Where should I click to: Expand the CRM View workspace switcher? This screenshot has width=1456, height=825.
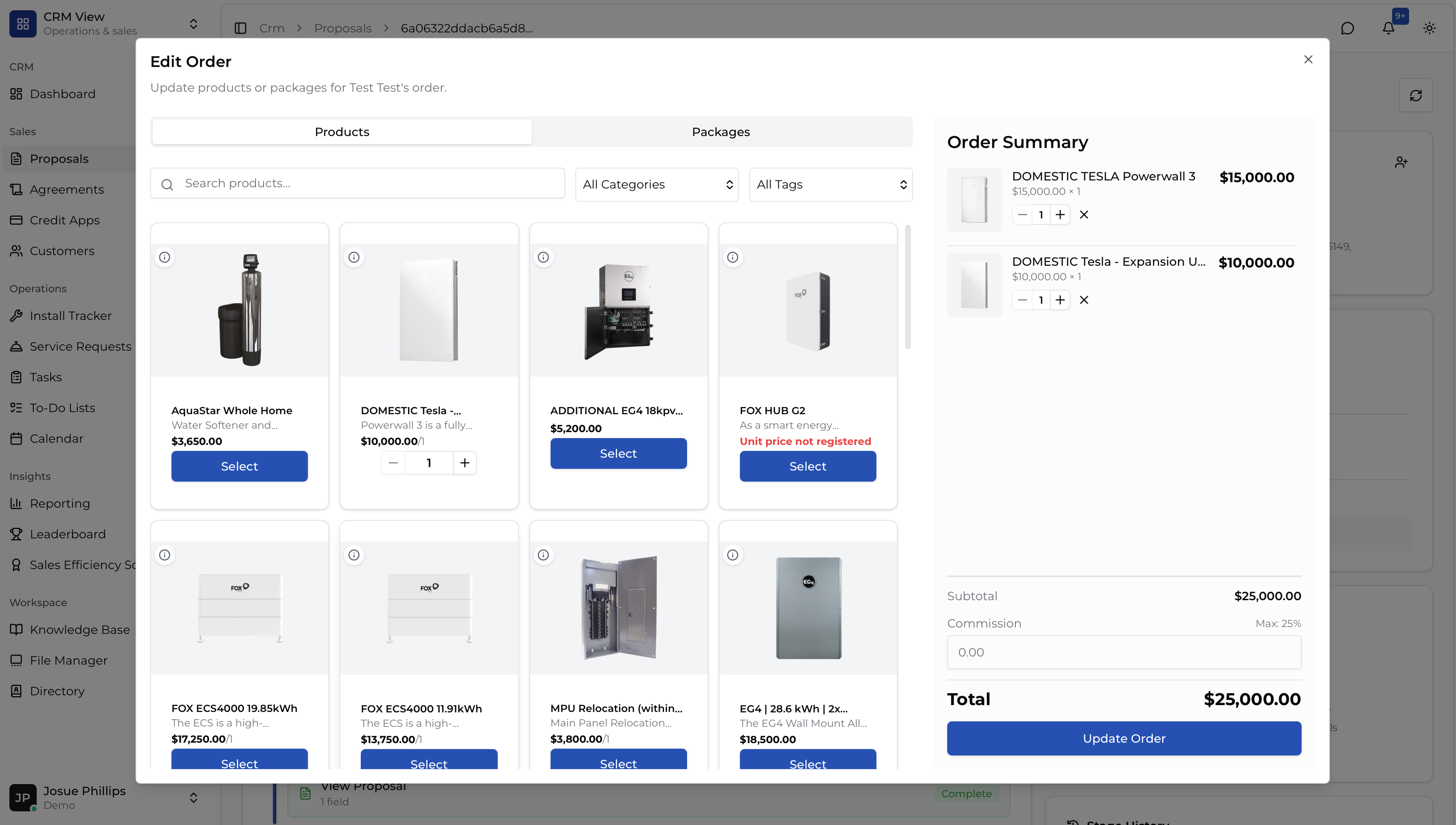tap(194, 24)
